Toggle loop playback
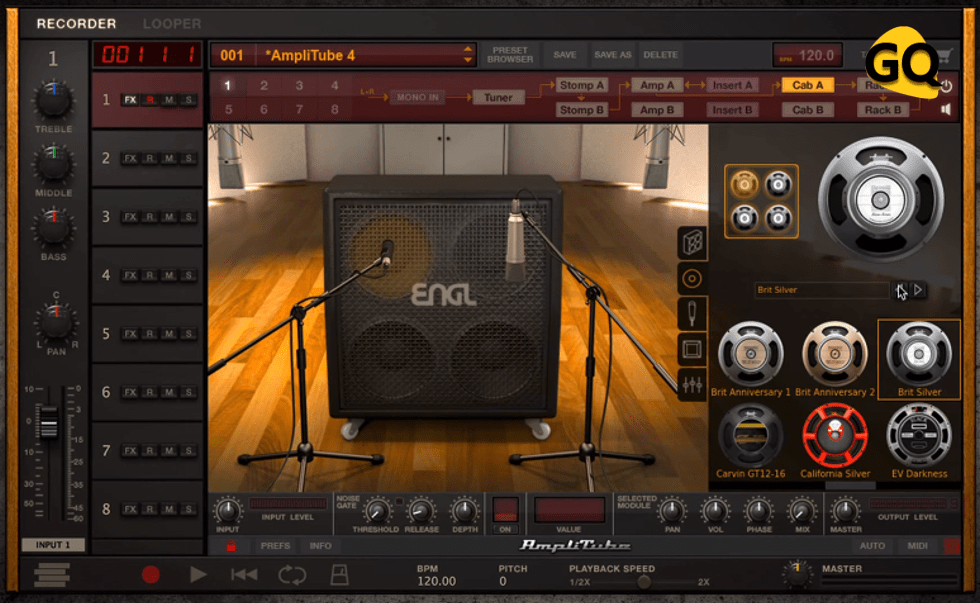The image size is (980, 603). (x=292, y=575)
